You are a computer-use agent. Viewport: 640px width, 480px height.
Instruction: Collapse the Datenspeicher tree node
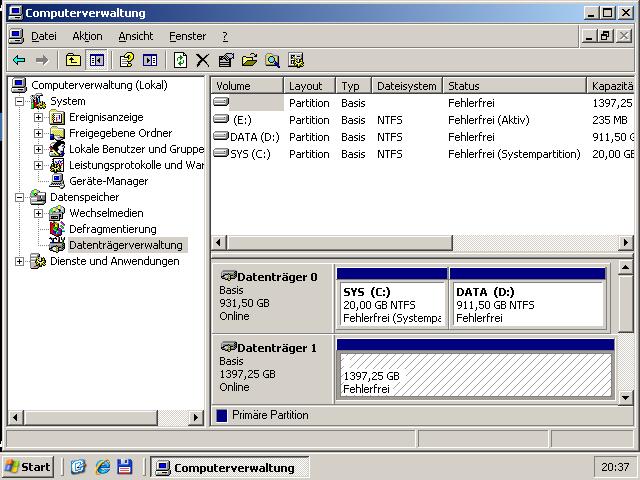19,197
